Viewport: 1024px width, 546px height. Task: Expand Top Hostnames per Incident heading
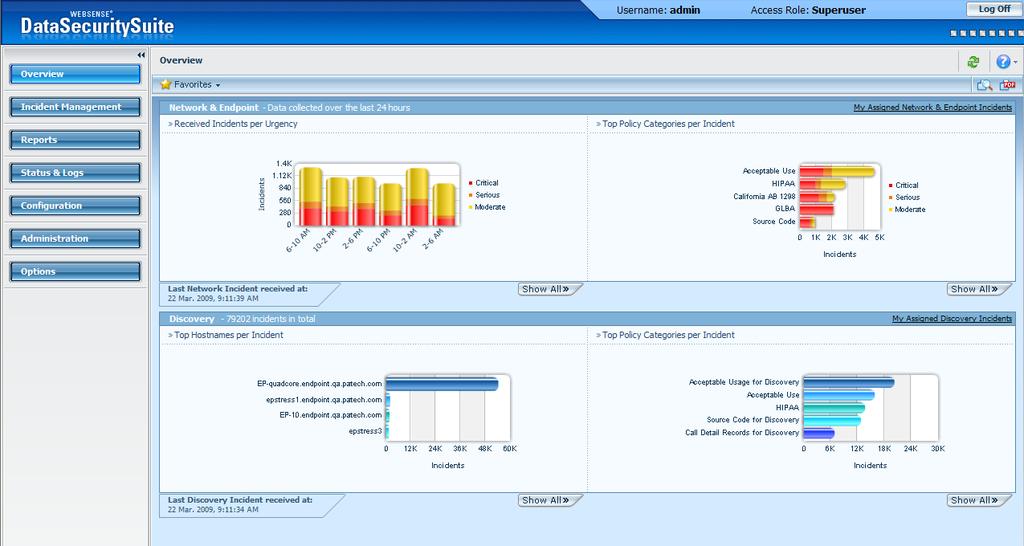click(225, 335)
